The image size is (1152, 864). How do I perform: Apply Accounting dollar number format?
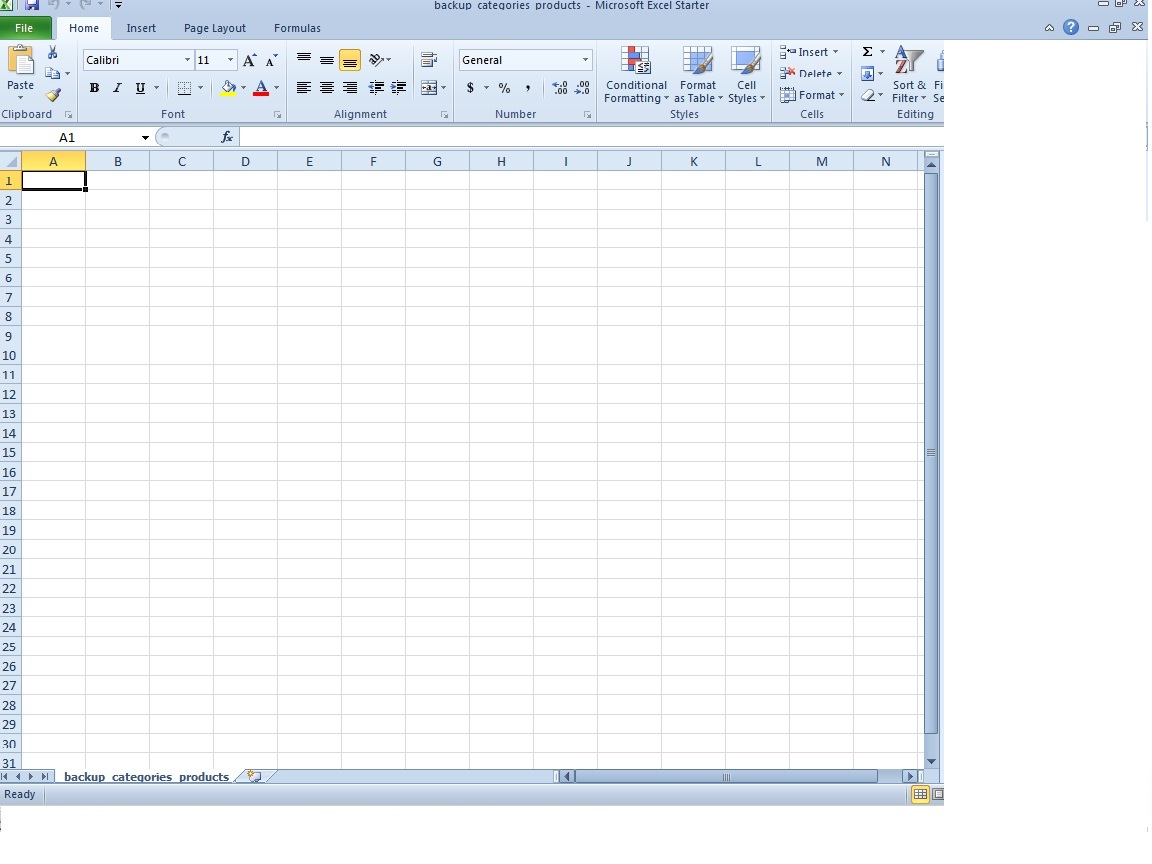click(470, 88)
